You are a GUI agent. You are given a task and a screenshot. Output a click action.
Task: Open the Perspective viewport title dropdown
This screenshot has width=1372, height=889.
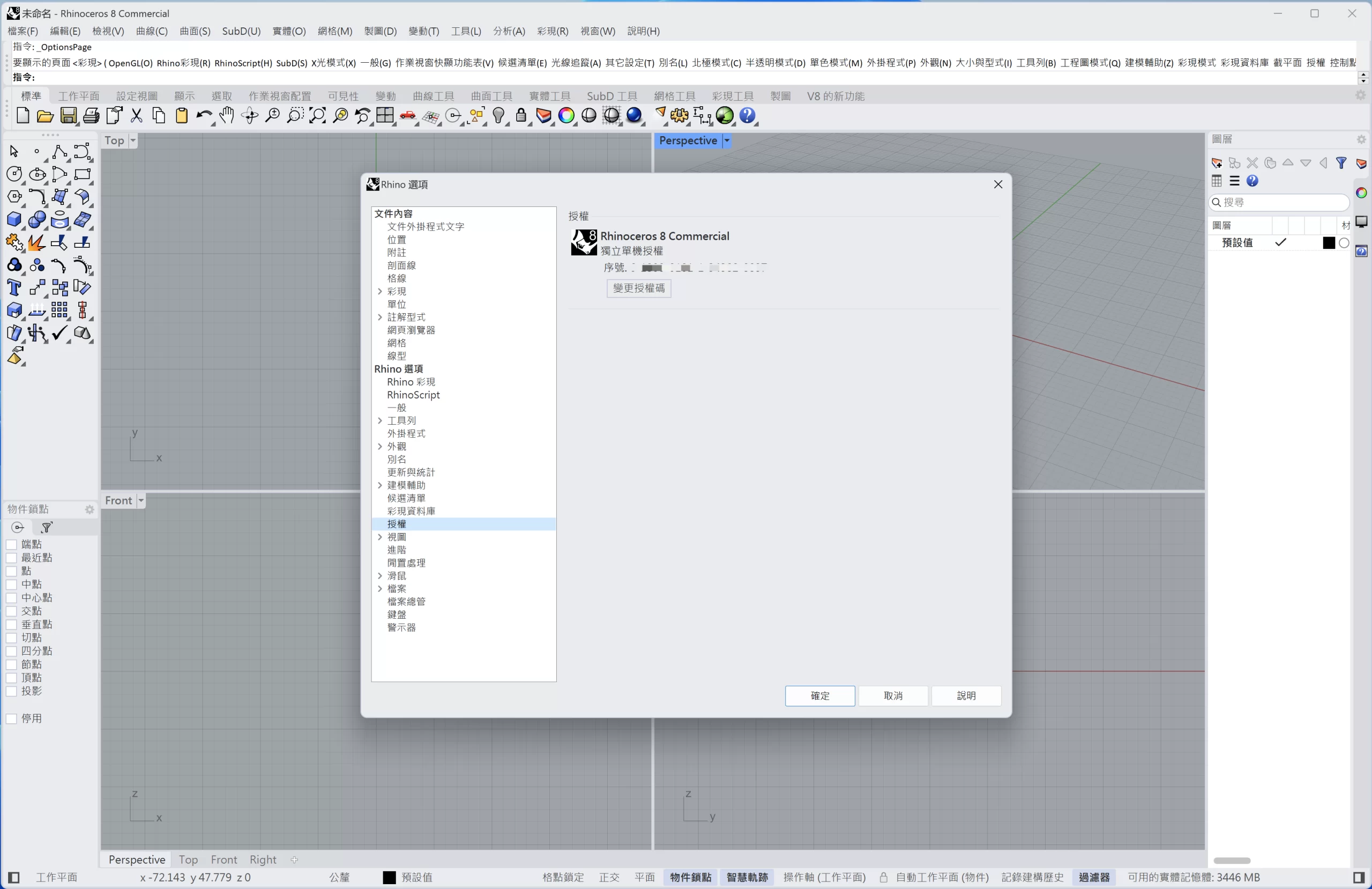point(727,141)
